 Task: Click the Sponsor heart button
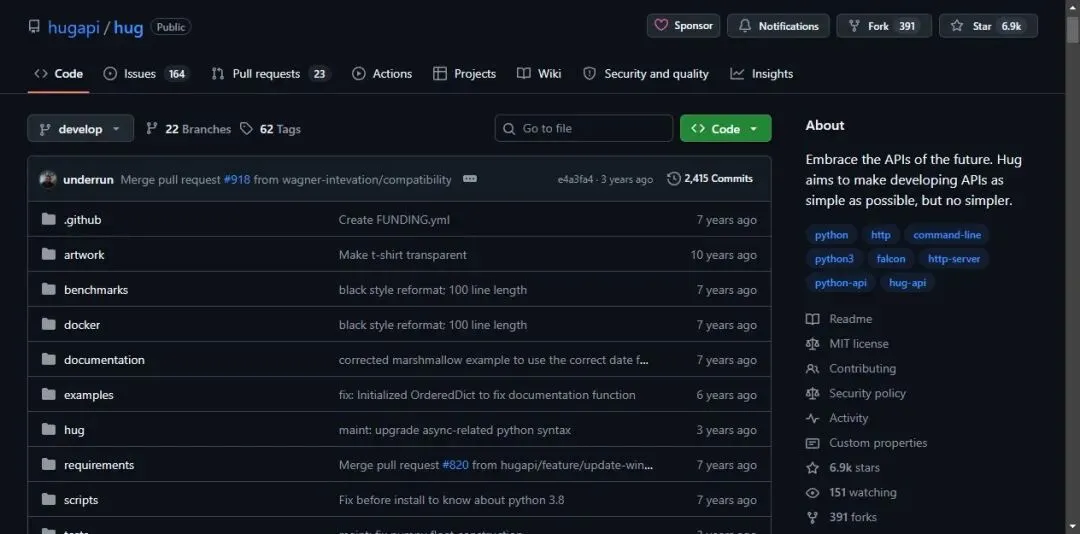pyautogui.click(x=683, y=25)
